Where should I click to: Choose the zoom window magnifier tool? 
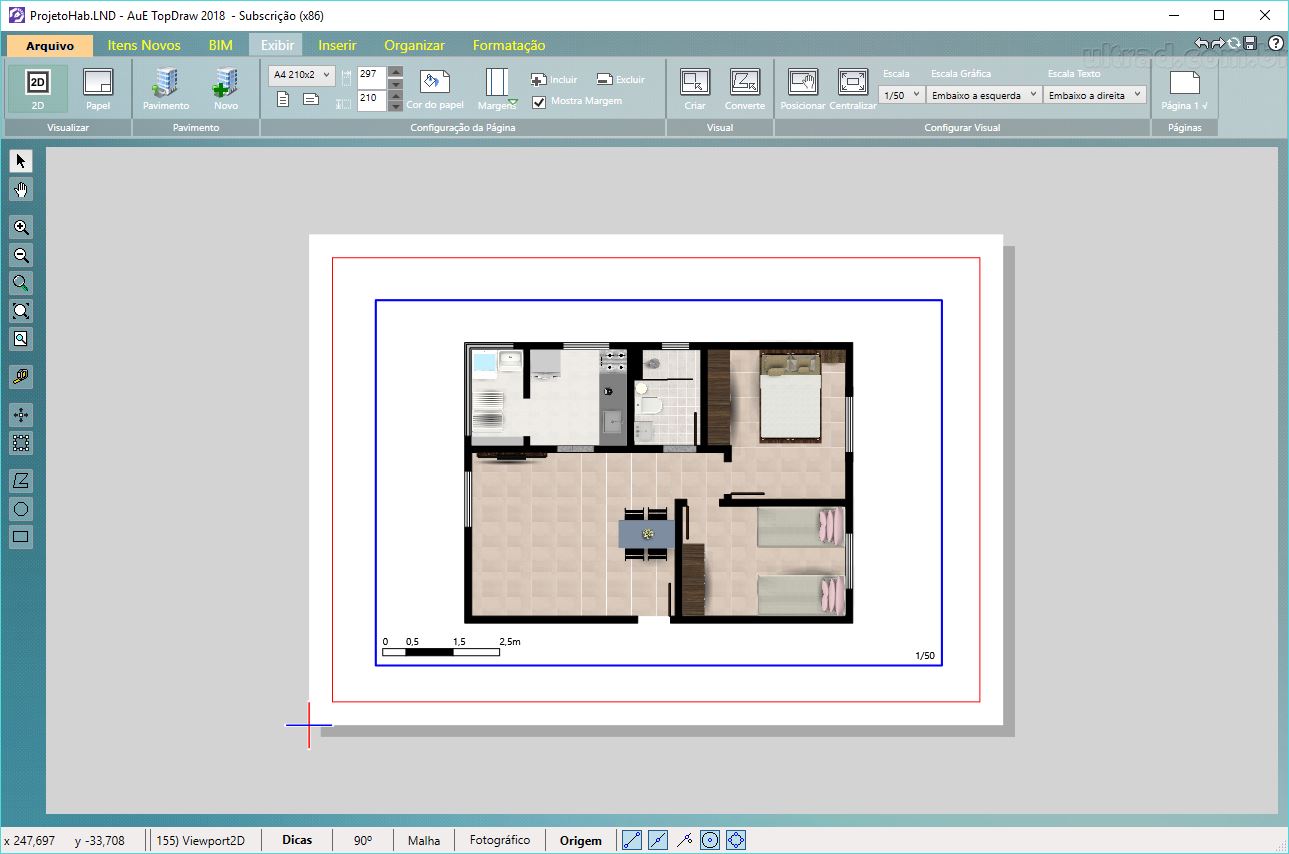21,283
